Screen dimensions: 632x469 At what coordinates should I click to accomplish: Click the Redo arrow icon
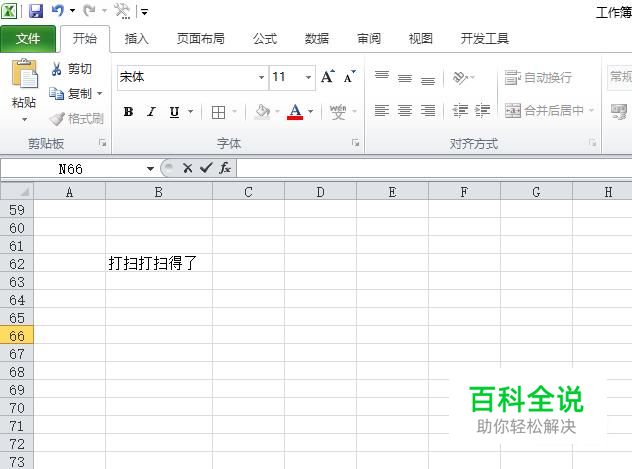(x=89, y=11)
